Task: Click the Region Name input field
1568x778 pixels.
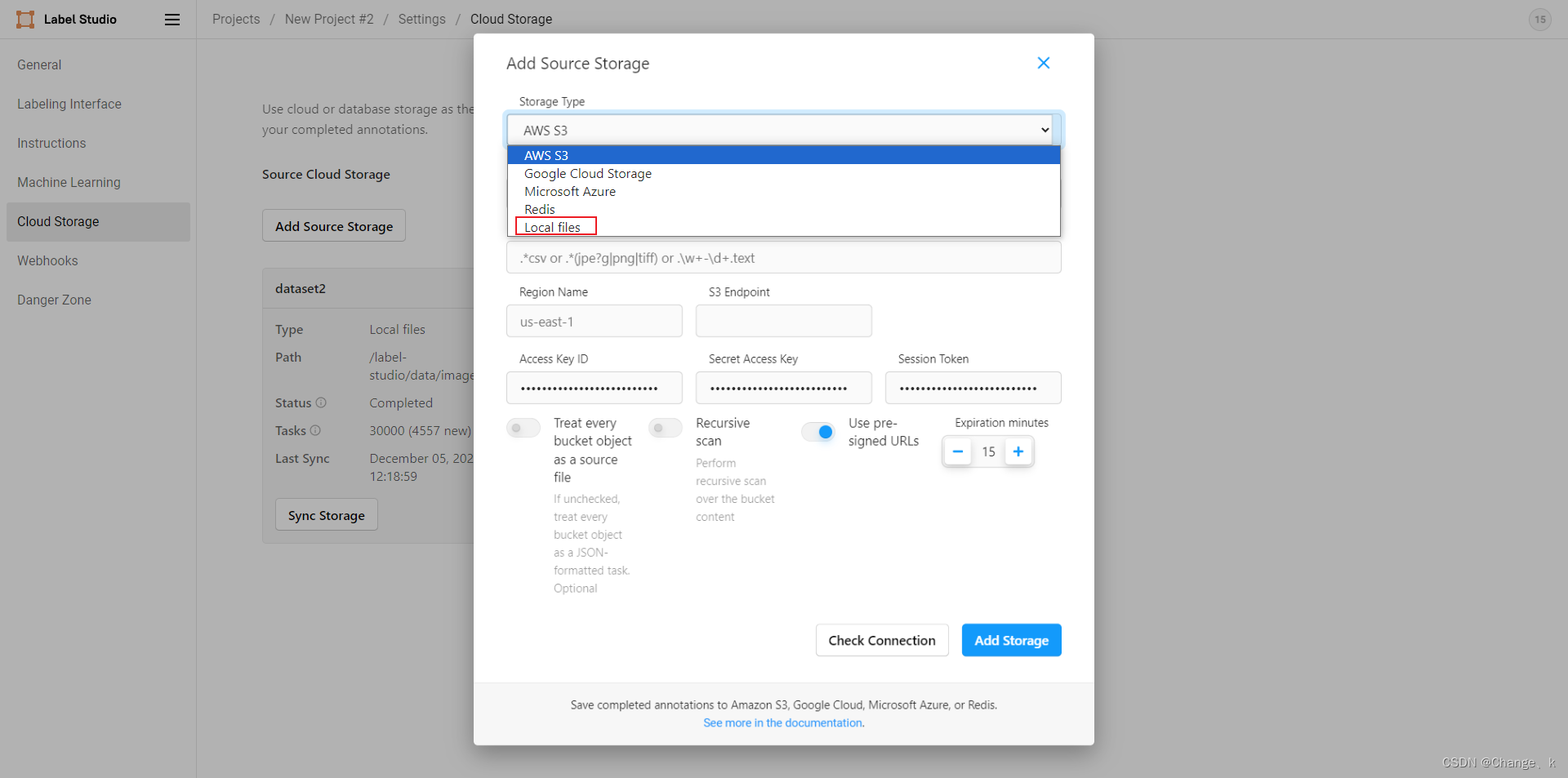Action: [595, 322]
